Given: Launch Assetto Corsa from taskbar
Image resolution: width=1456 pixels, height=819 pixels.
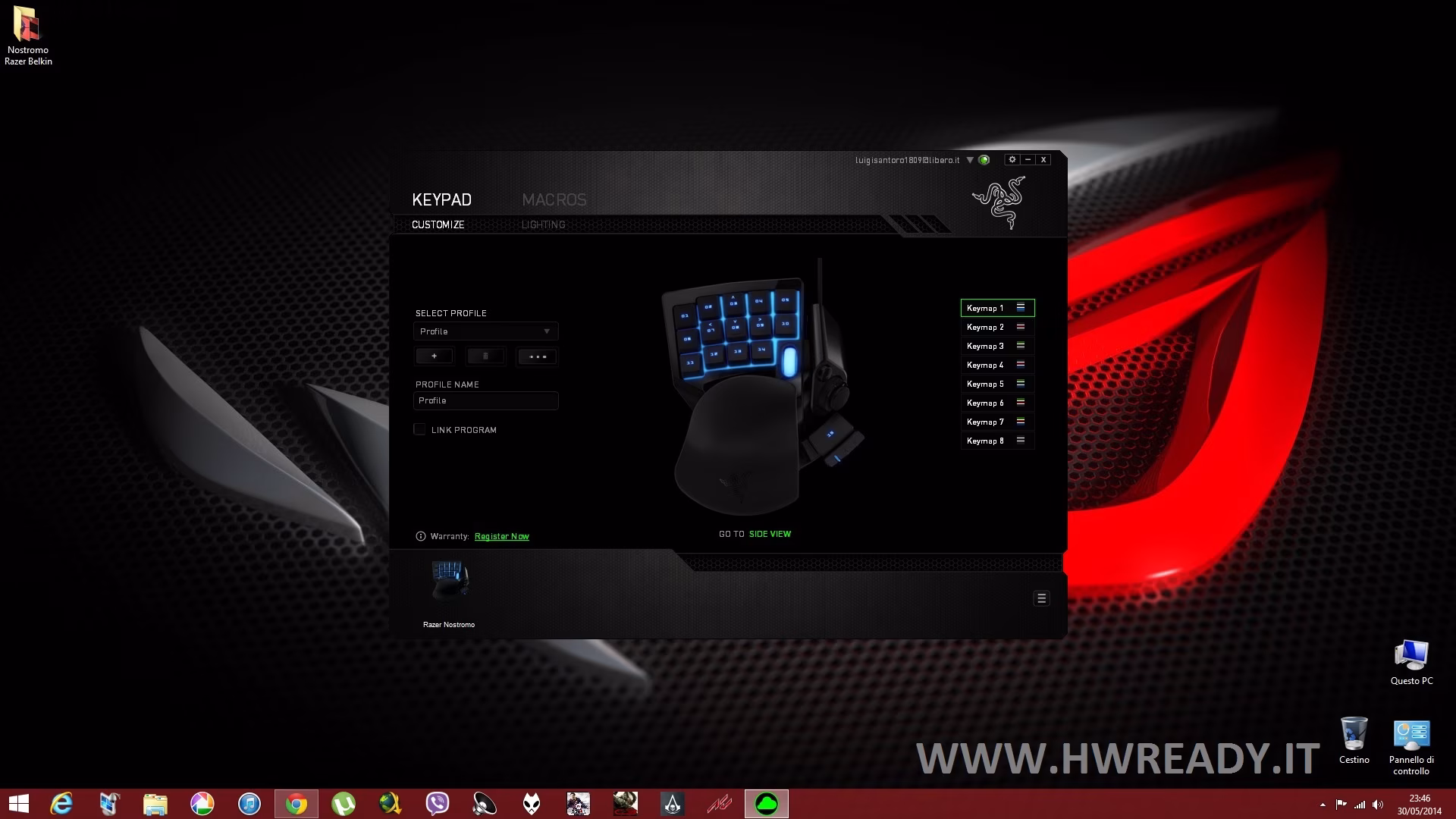Looking at the screenshot, I should [720, 804].
